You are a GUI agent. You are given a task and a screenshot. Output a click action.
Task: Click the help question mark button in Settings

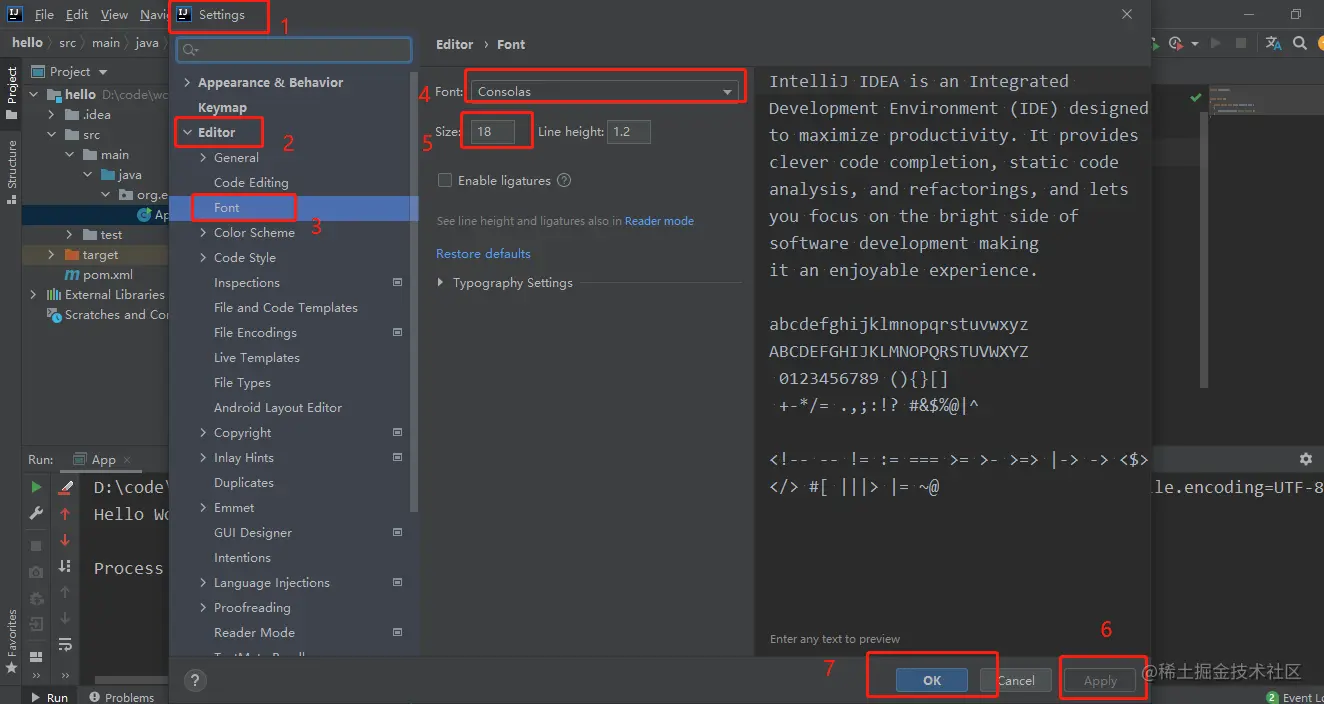point(195,681)
